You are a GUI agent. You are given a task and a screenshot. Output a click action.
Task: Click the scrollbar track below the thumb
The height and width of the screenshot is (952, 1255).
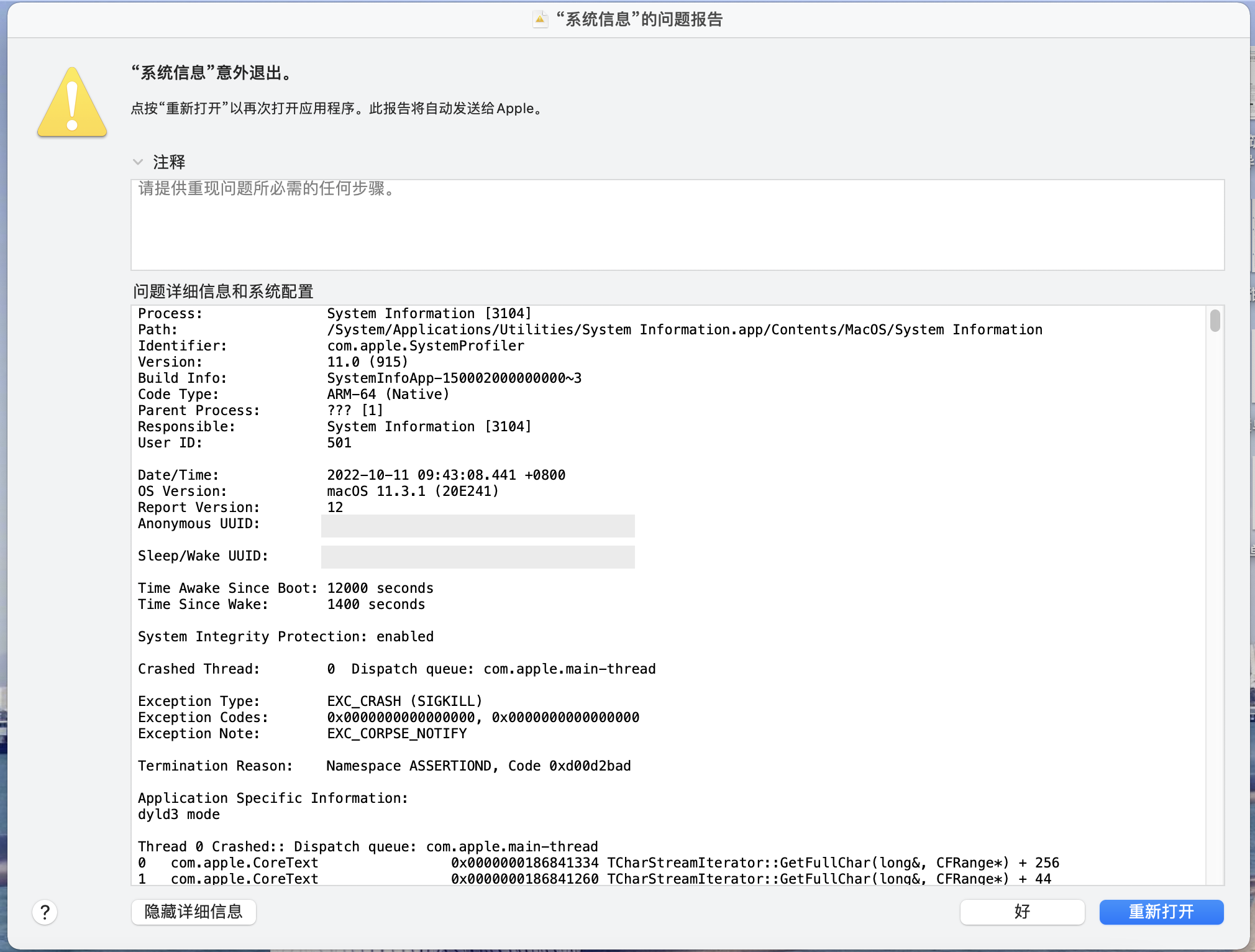1215,609
